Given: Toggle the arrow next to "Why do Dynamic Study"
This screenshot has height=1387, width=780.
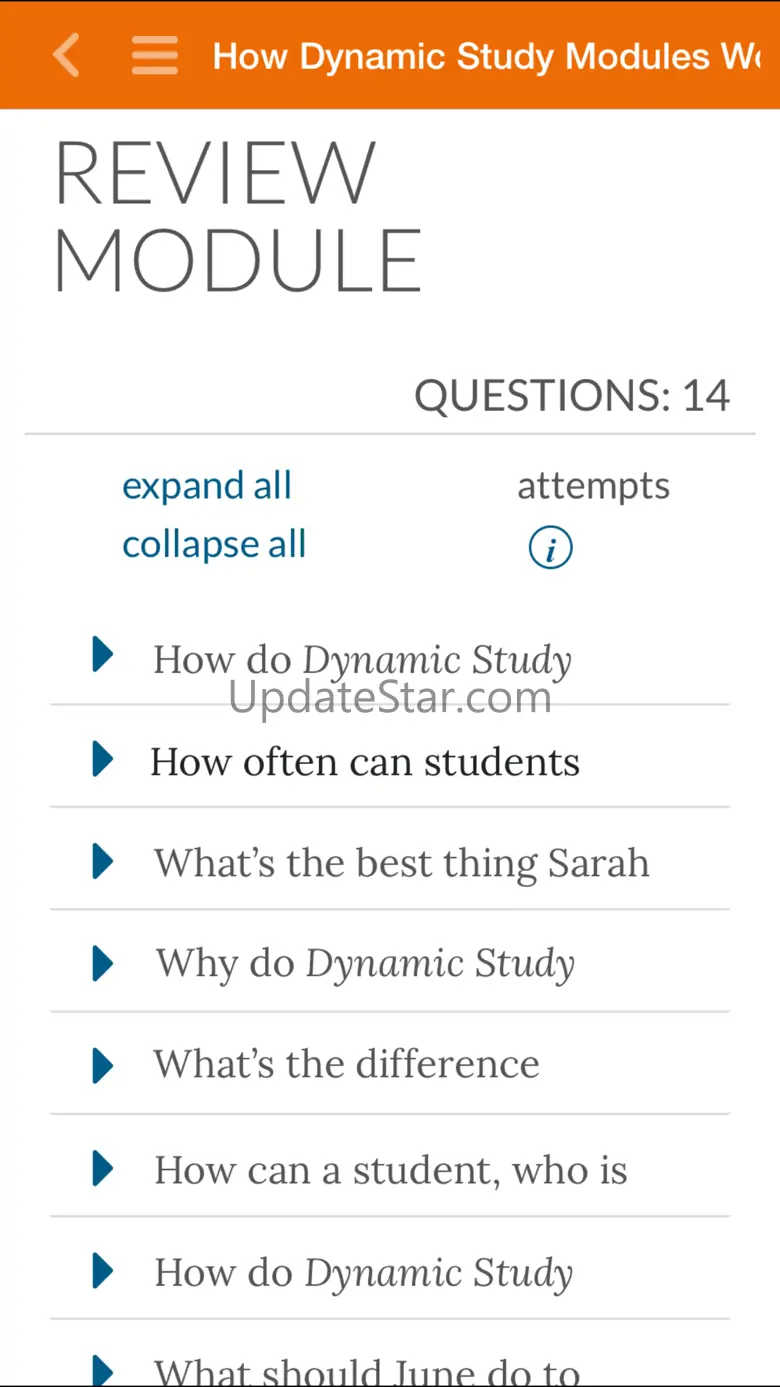Looking at the screenshot, I should (x=102, y=964).
